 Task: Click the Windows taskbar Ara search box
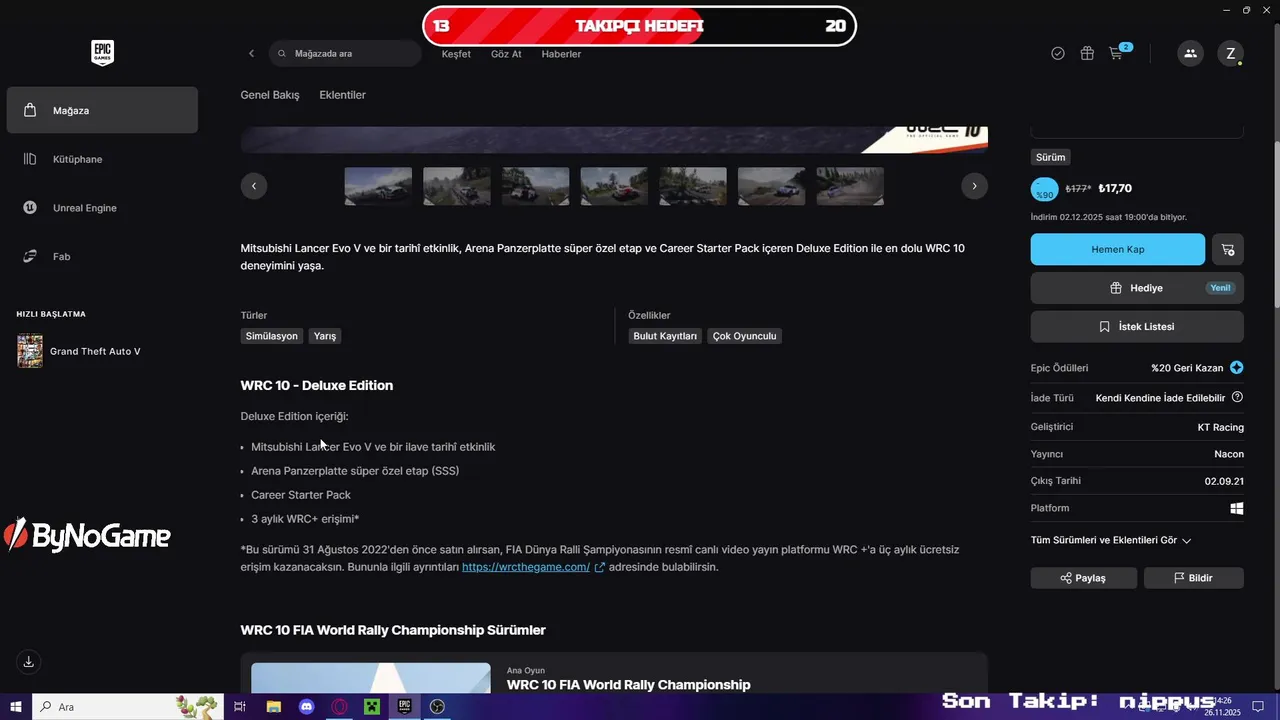point(130,707)
